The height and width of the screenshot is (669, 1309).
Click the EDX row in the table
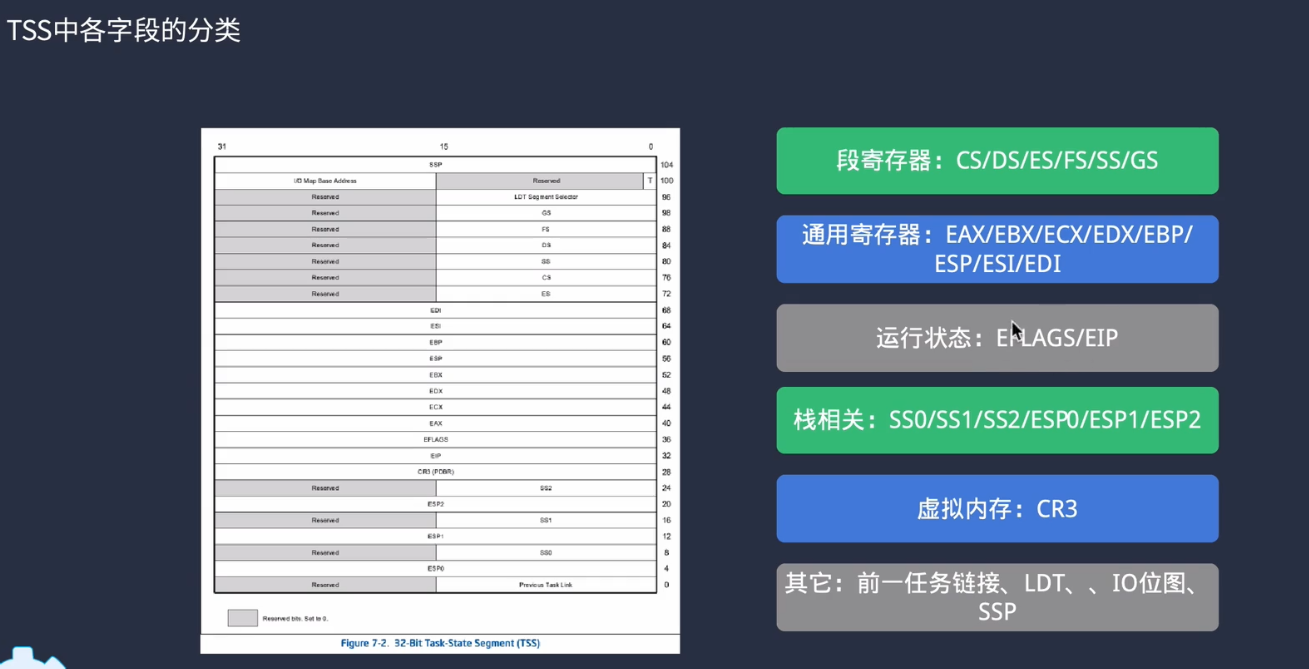click(435, 391)
